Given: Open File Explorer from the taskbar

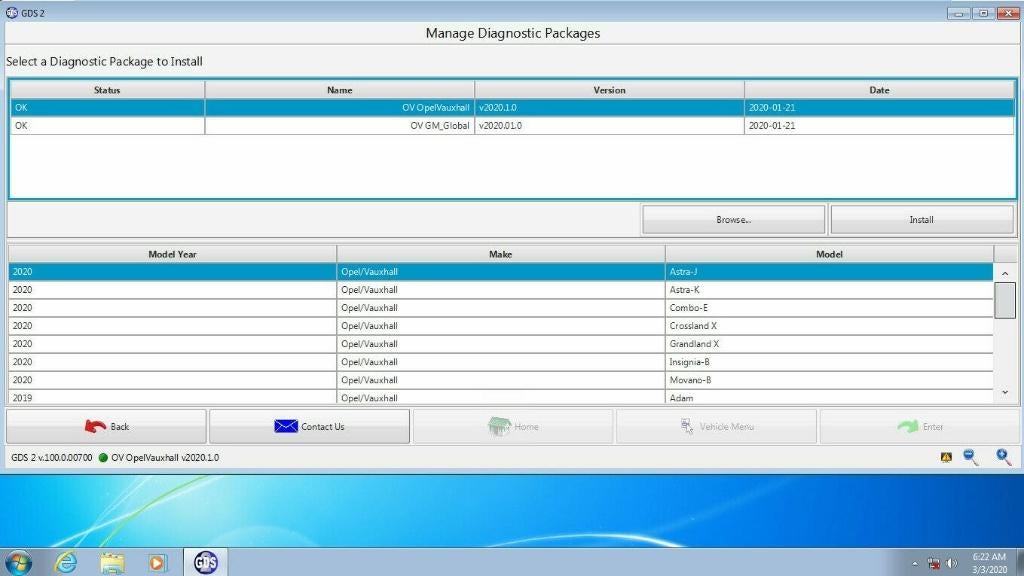Looking at the screenshot, I should [x=112, y=562].
